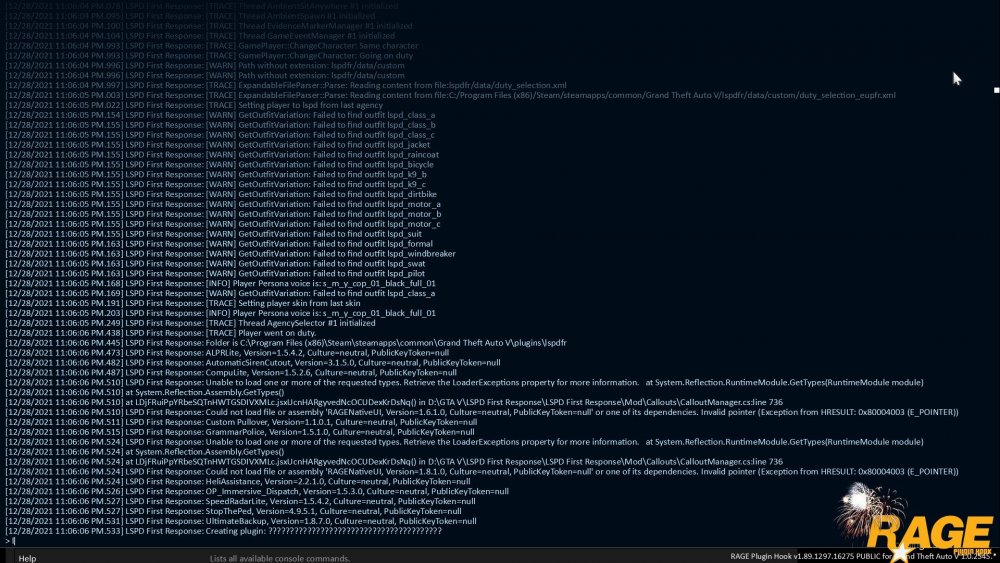
Task: Select the 'Failed to find outfit lspd_jacket' line
Action: pos(217,145)
